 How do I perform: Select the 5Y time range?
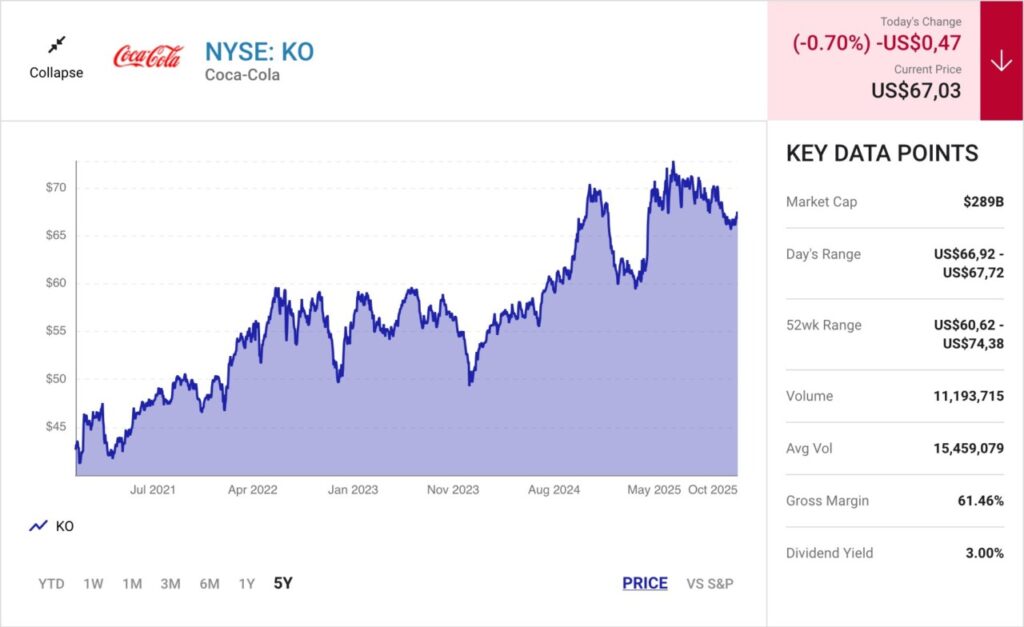(x=283, y=583)
